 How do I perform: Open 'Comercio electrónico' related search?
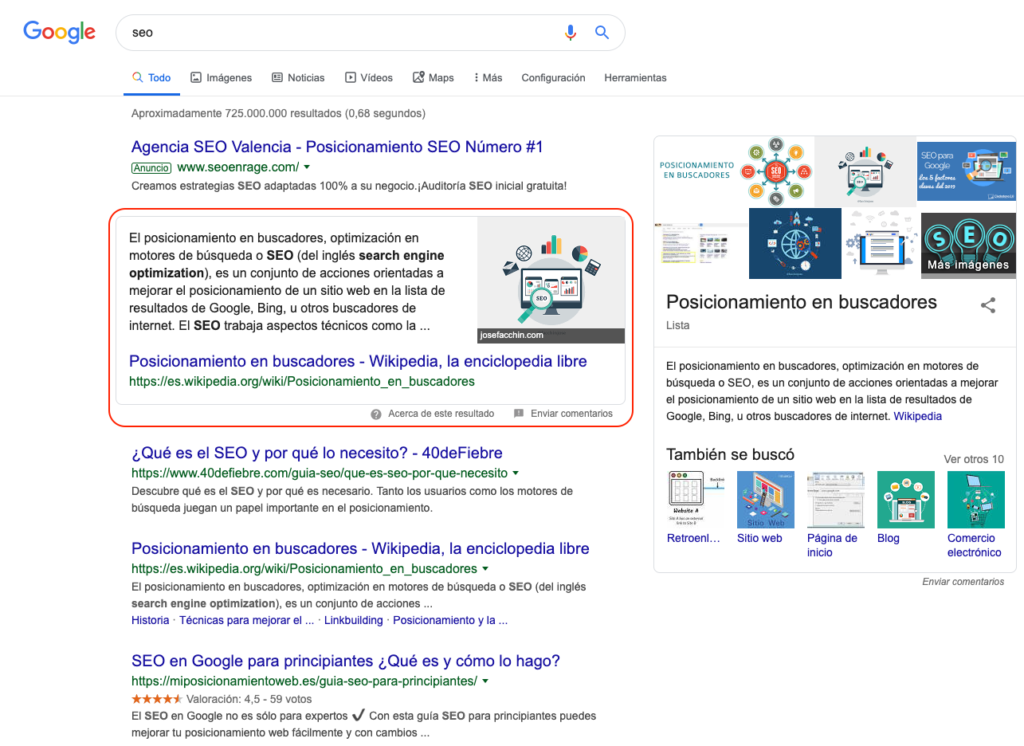[x=976, y=515]
